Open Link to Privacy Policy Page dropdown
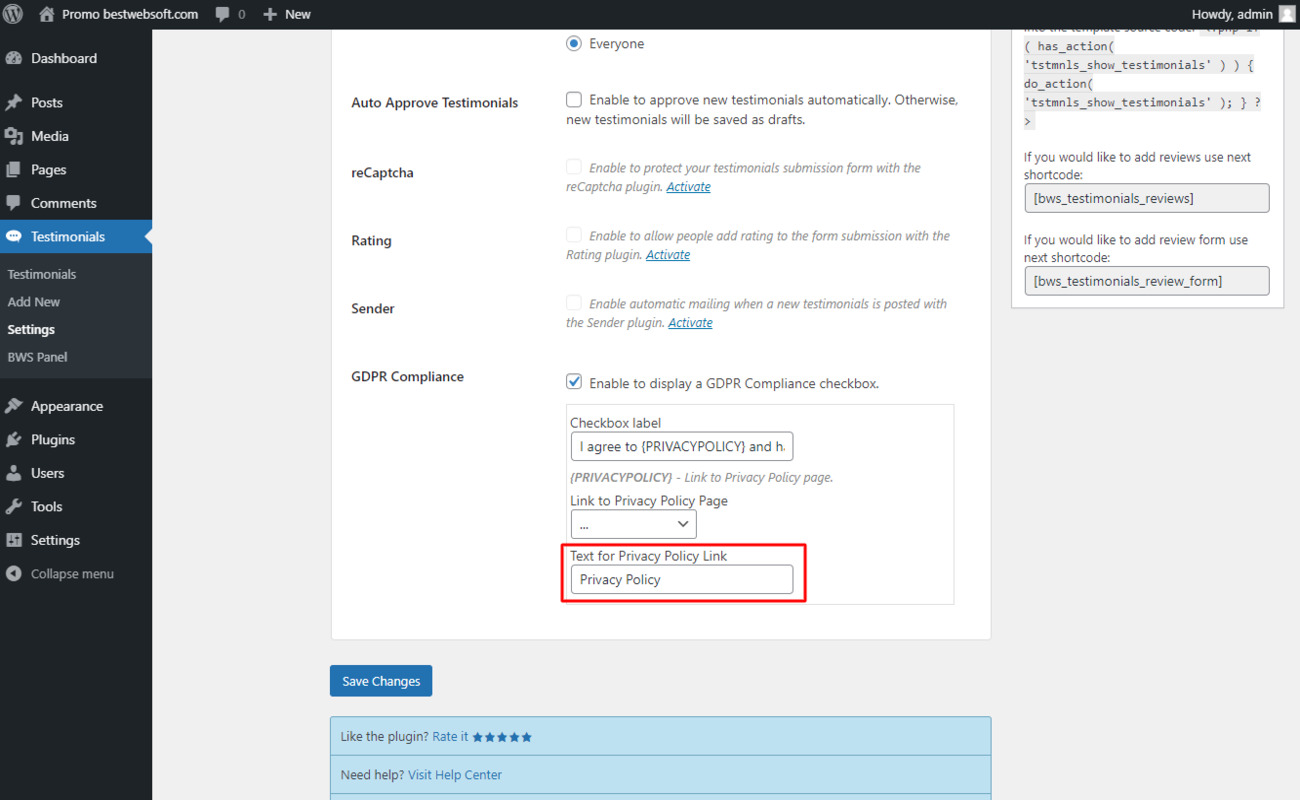 pos(633,524)
